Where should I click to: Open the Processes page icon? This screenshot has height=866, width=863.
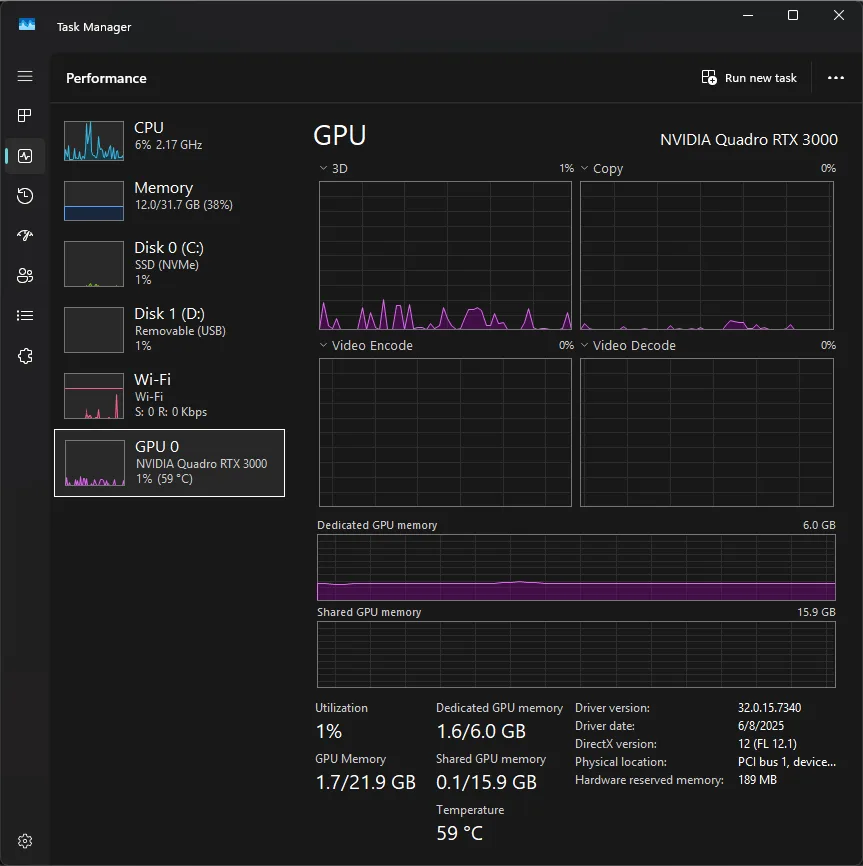tap(24, 115)
